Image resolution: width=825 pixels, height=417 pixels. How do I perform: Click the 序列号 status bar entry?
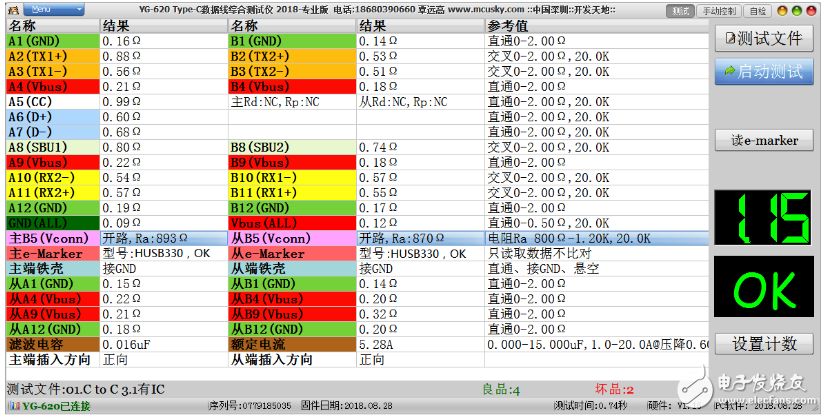click(x=250, y=406)
